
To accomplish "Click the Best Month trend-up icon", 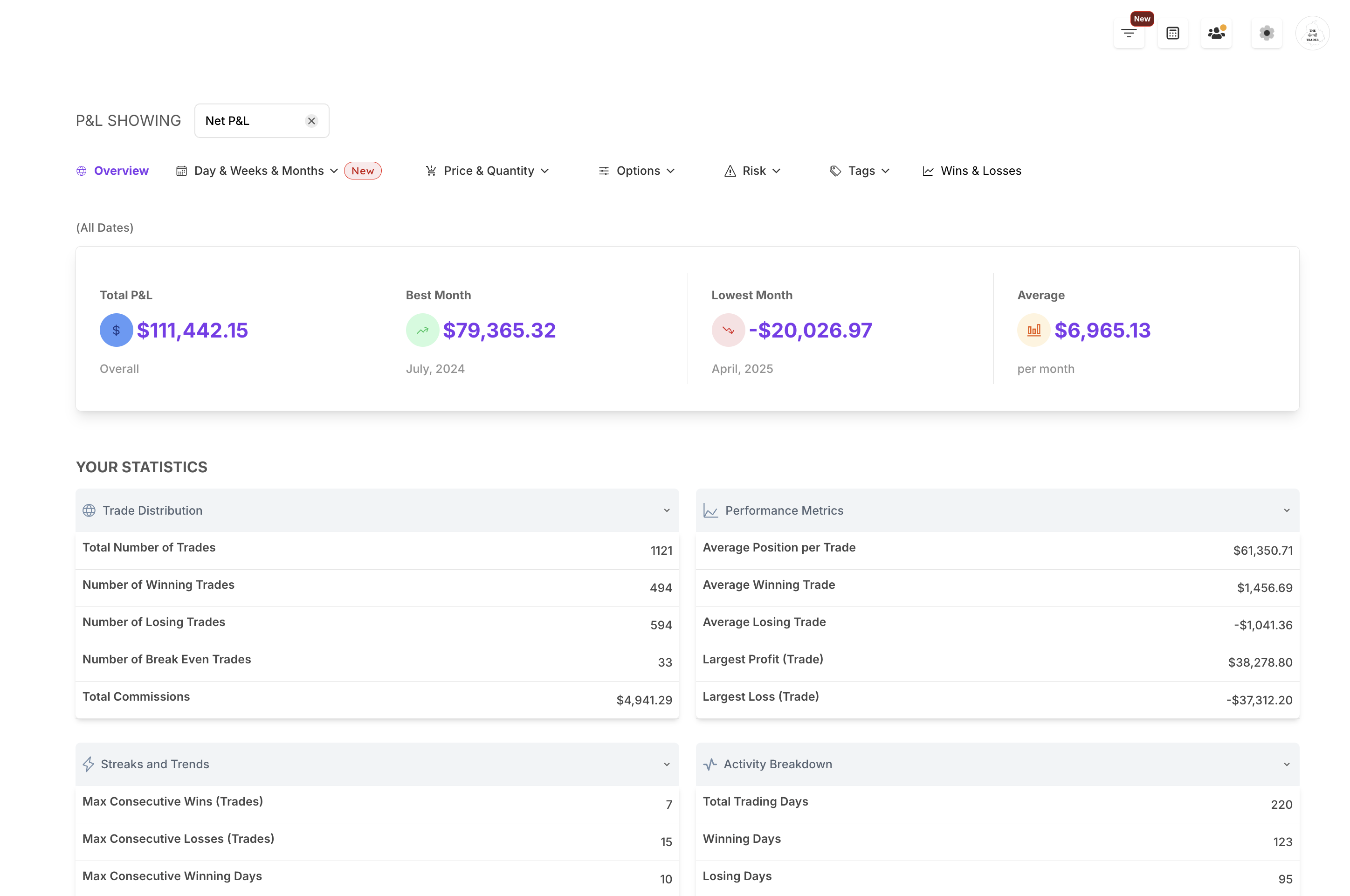I will 422,330.
